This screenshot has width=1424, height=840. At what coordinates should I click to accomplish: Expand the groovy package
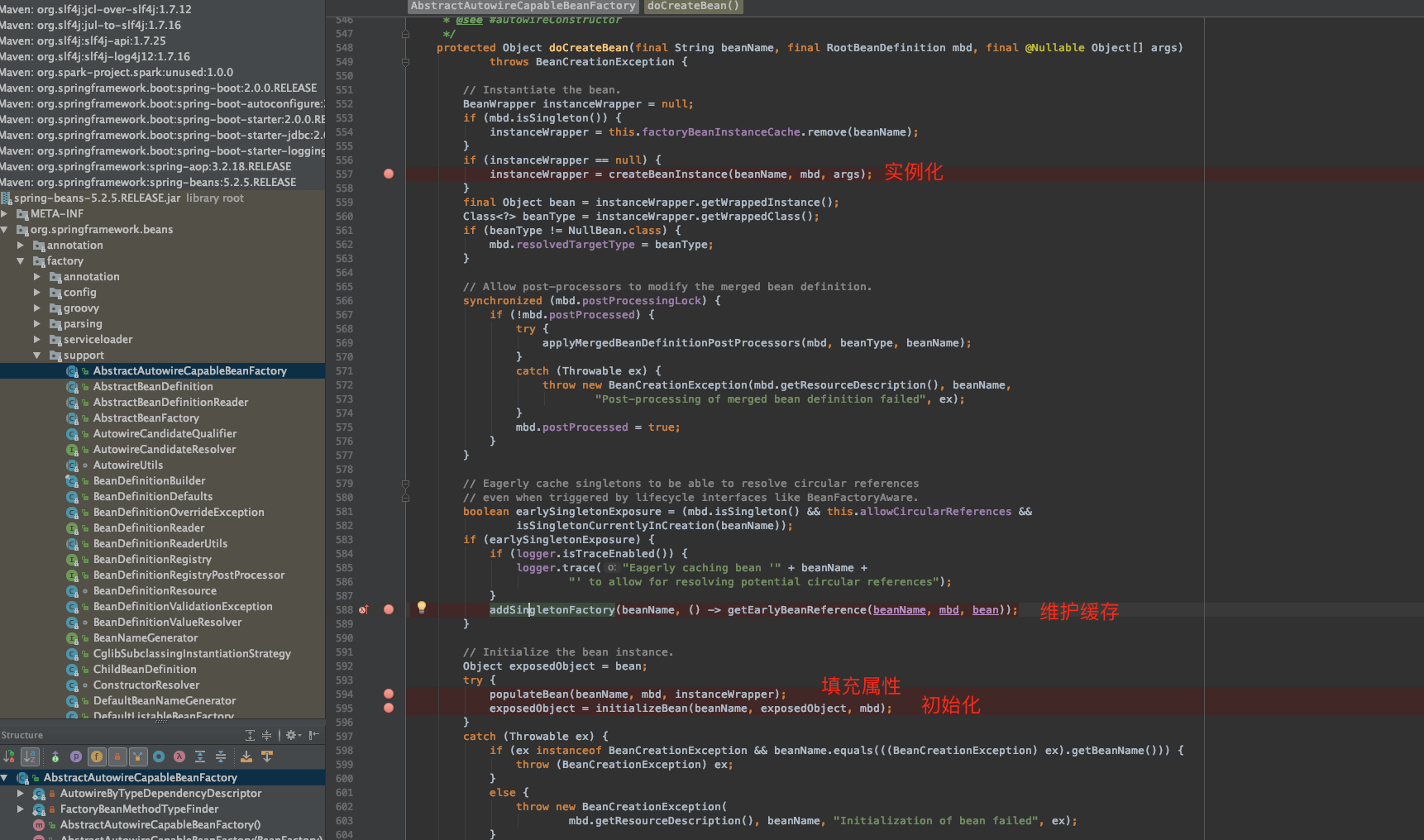37,308
